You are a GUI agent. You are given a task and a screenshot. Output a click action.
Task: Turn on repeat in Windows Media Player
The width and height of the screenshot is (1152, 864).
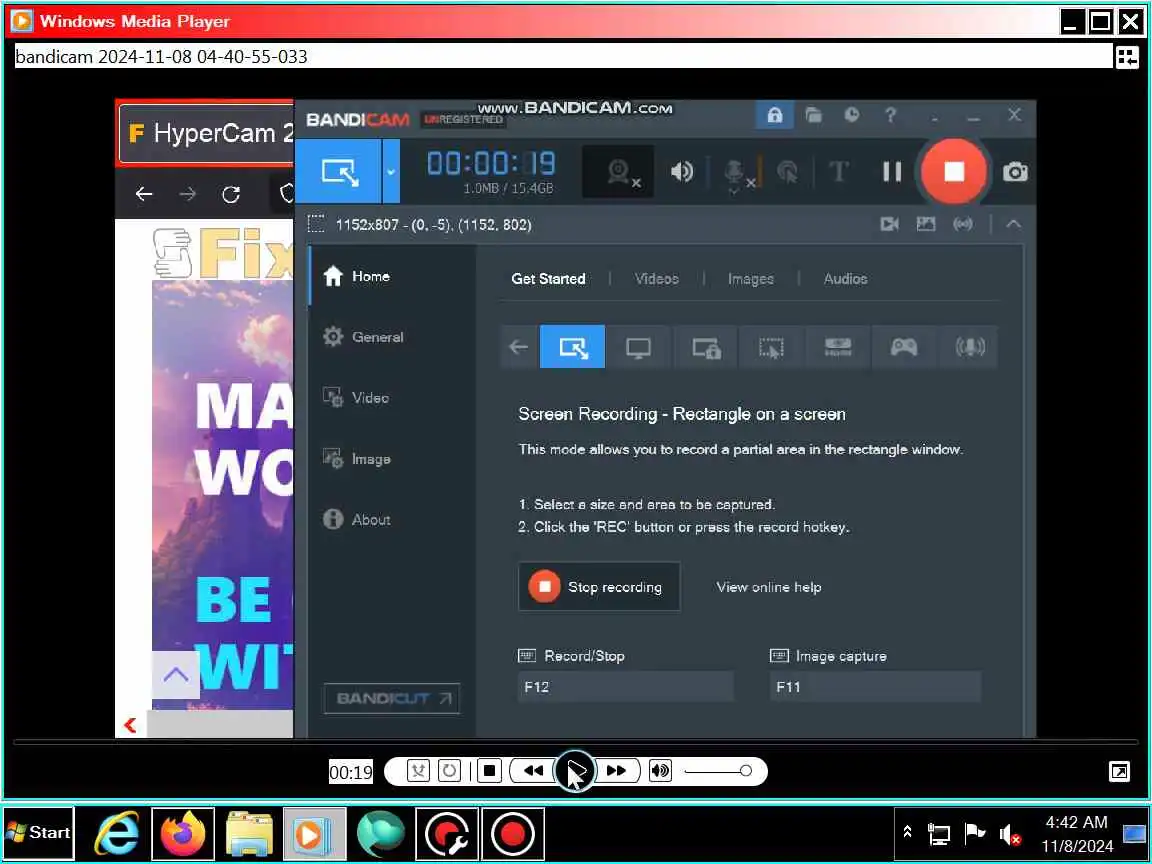click(x=449, y=771)
